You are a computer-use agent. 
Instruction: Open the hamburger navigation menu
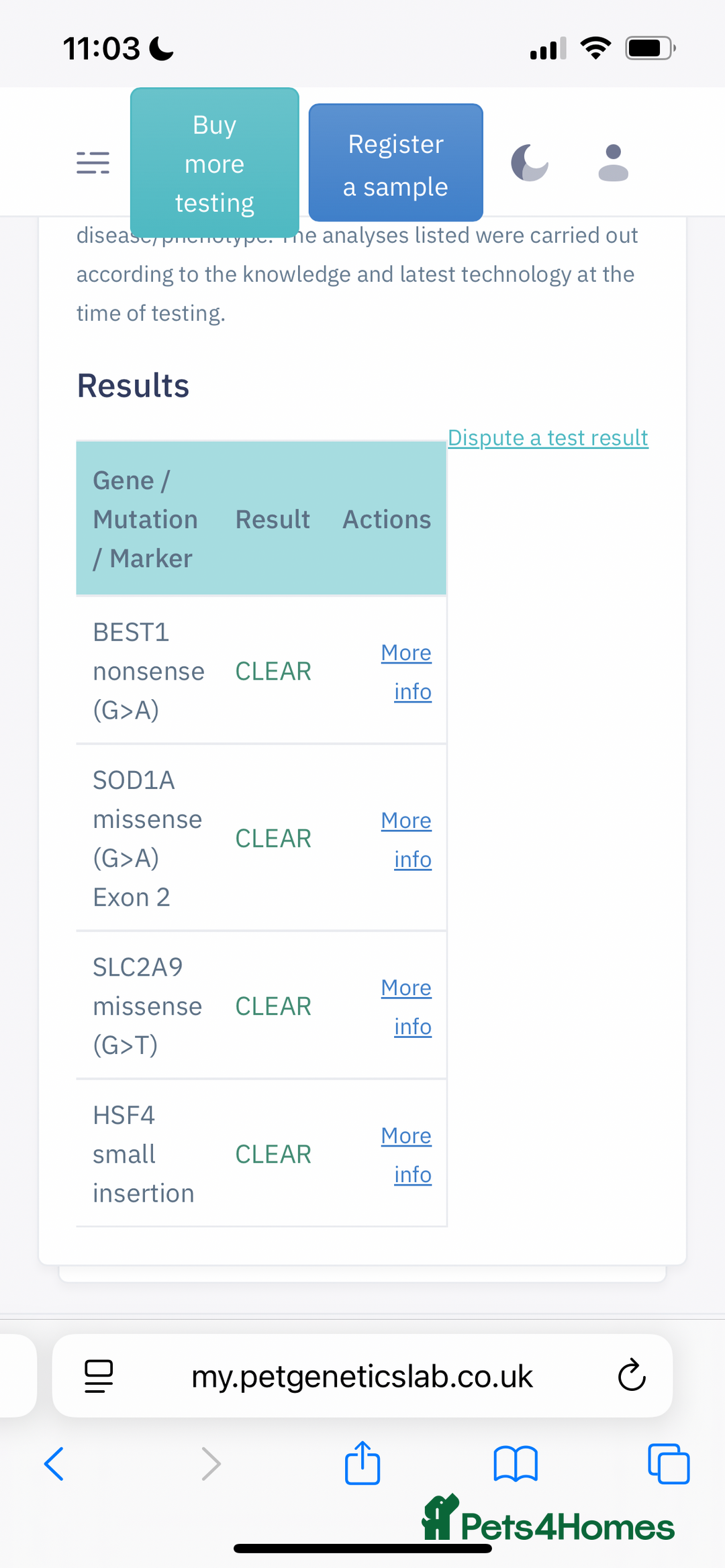point(93,162)
